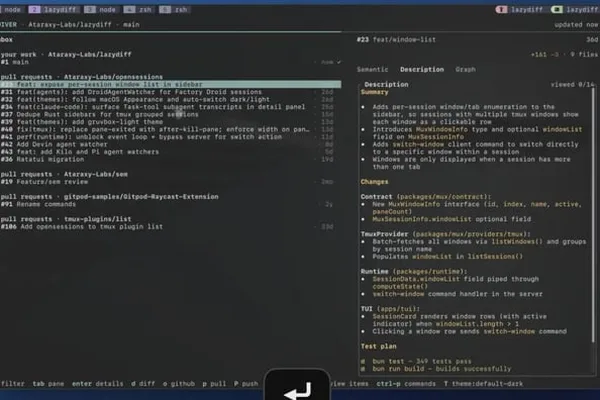Click the 'your work · Ataraxy-Labs/lazydiff' header
Viewport: 600px width, 400px height.
[x=66, y=54]
